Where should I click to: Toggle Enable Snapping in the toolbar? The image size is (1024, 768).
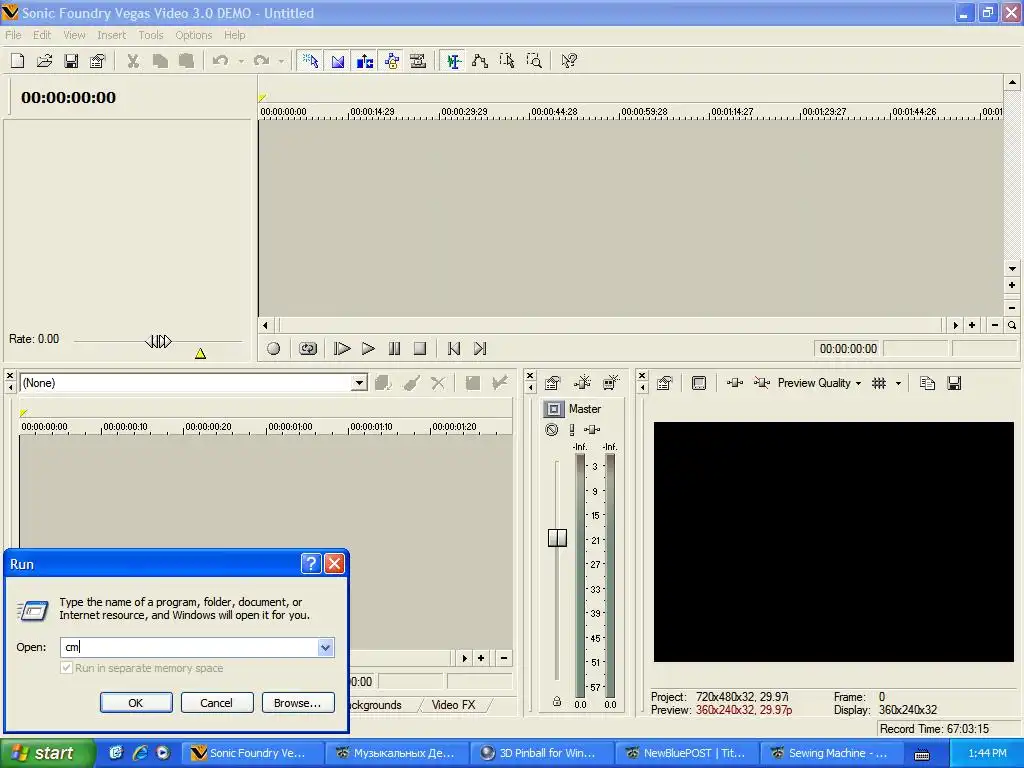[x=310, y=61]
